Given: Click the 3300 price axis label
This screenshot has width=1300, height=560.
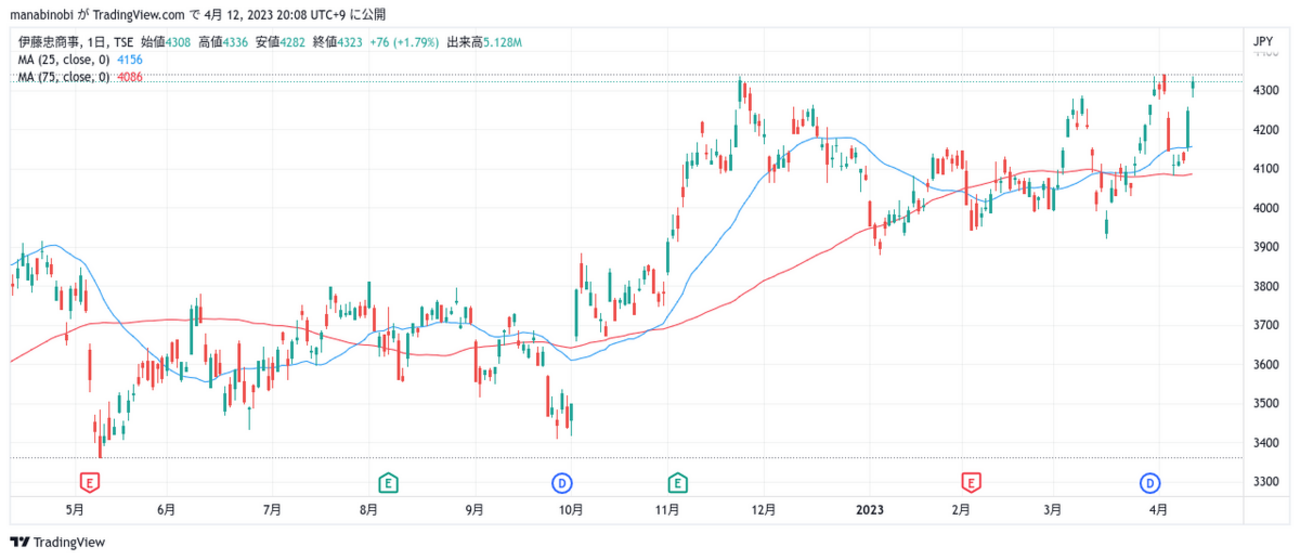Looking at the screenshot, I should coord(1266,482).
